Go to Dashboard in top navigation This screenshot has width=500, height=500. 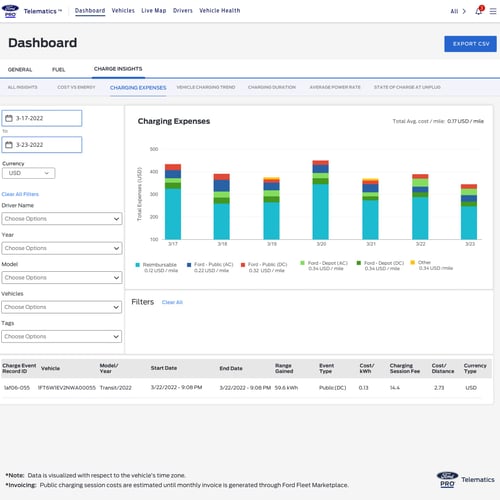(90, 11)
